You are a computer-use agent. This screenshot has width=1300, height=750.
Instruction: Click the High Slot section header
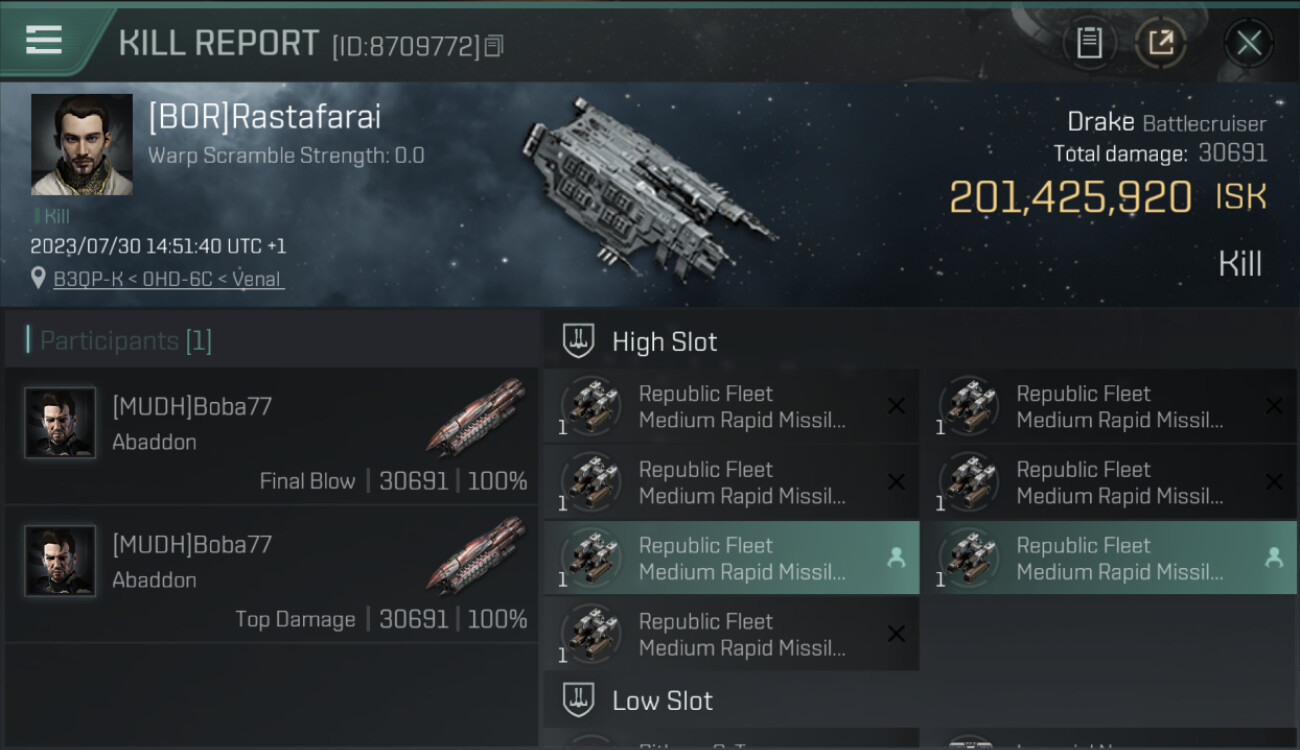664,342
